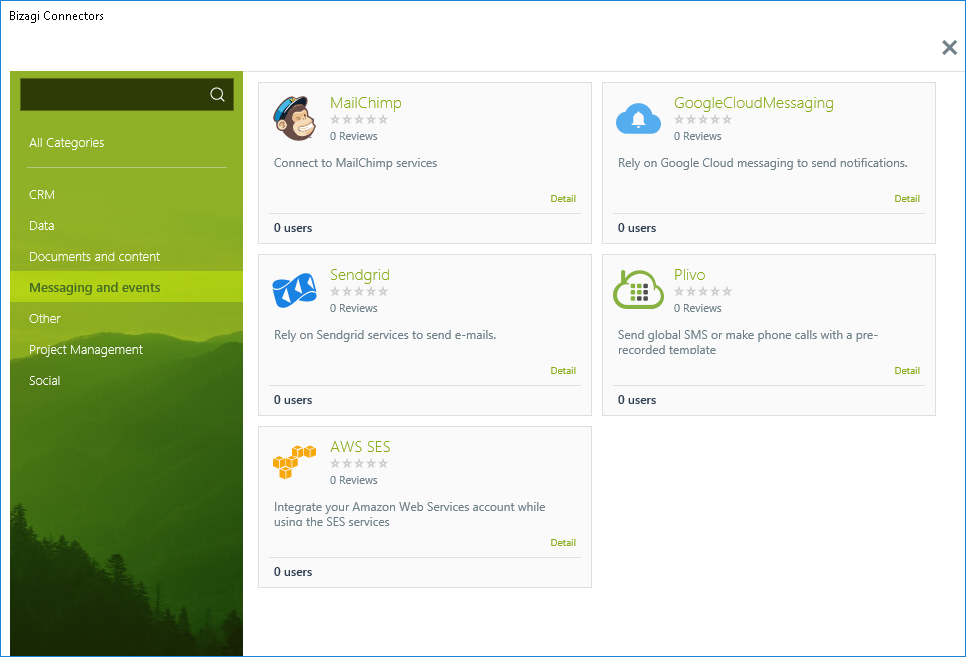View Detail for the AWS SES connector
Image resolution: width=966 pixels, height=657 pixels.
tap(563, 542)
